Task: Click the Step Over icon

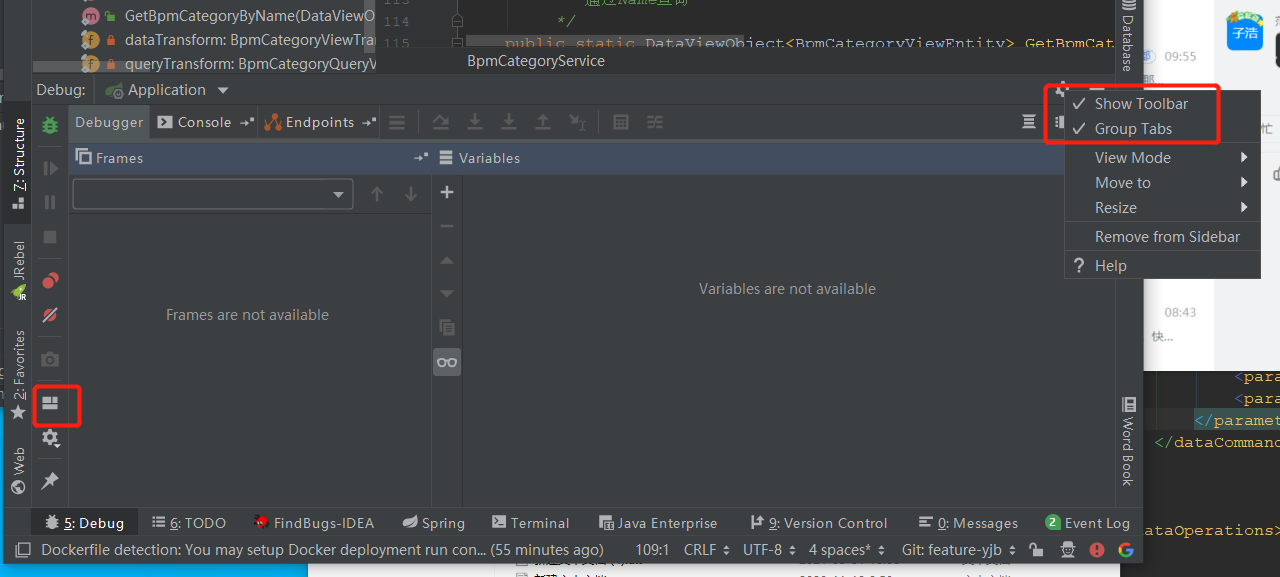Action: 441,122
